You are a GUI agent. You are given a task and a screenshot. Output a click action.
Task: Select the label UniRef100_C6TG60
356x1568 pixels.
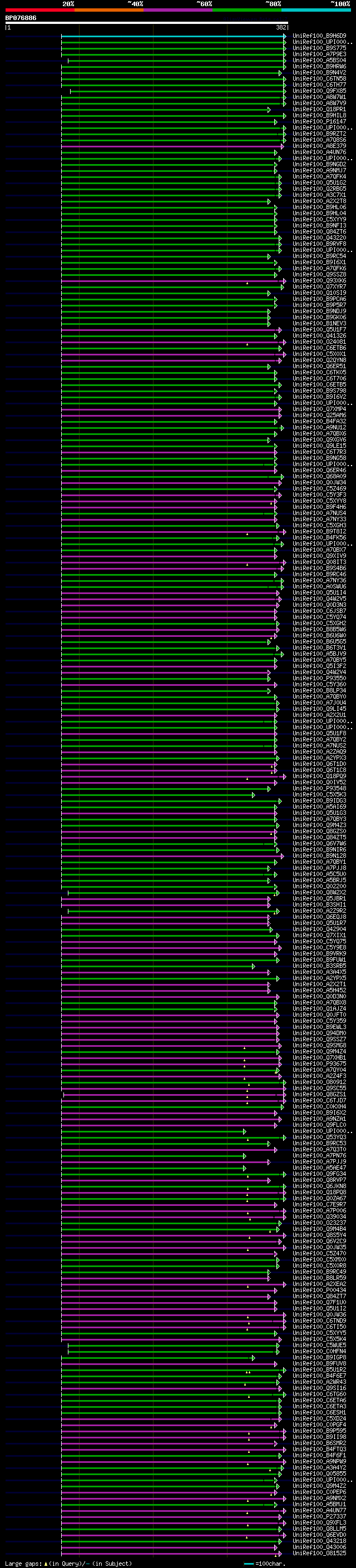pos(319,1394)
